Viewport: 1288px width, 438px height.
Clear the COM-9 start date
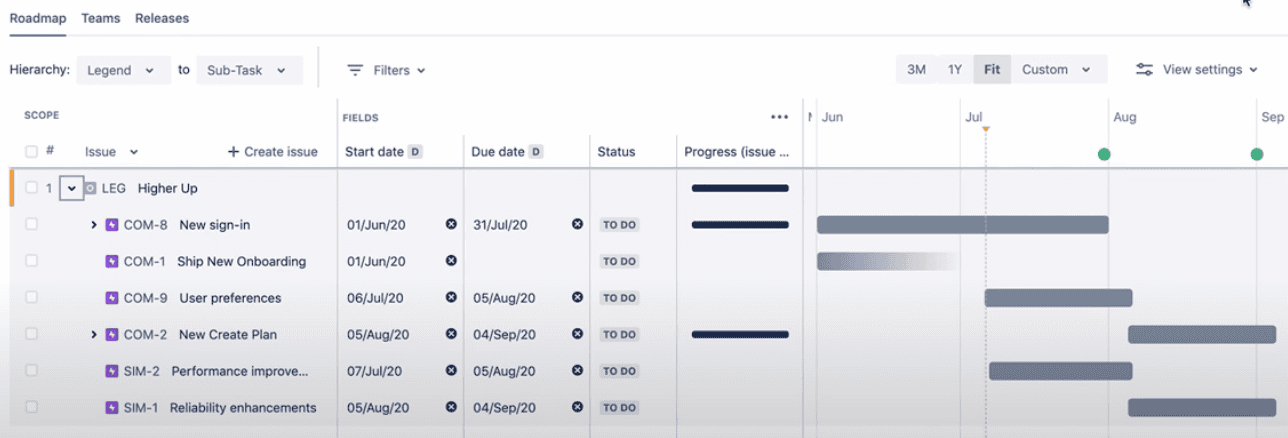[x=451, y=297]
